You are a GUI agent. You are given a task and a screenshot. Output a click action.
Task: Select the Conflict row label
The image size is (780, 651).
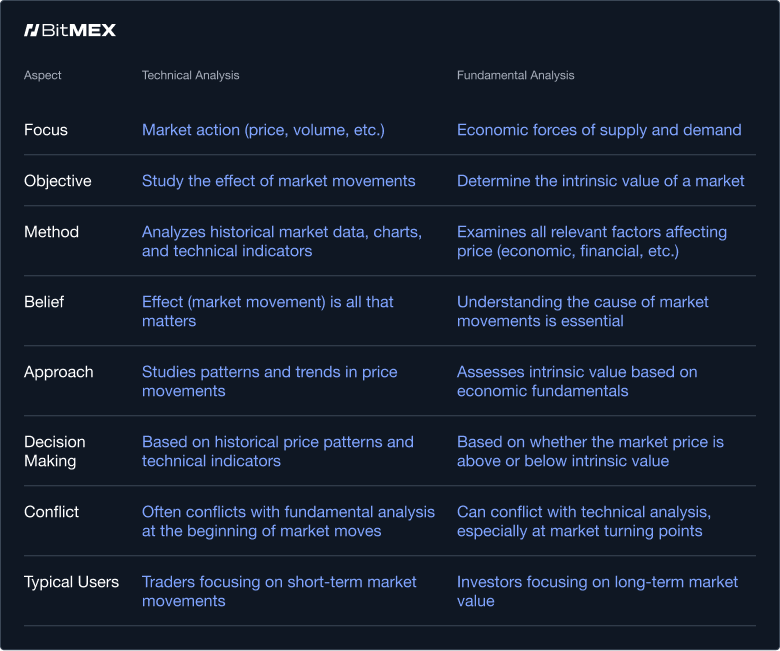[51, 512]
